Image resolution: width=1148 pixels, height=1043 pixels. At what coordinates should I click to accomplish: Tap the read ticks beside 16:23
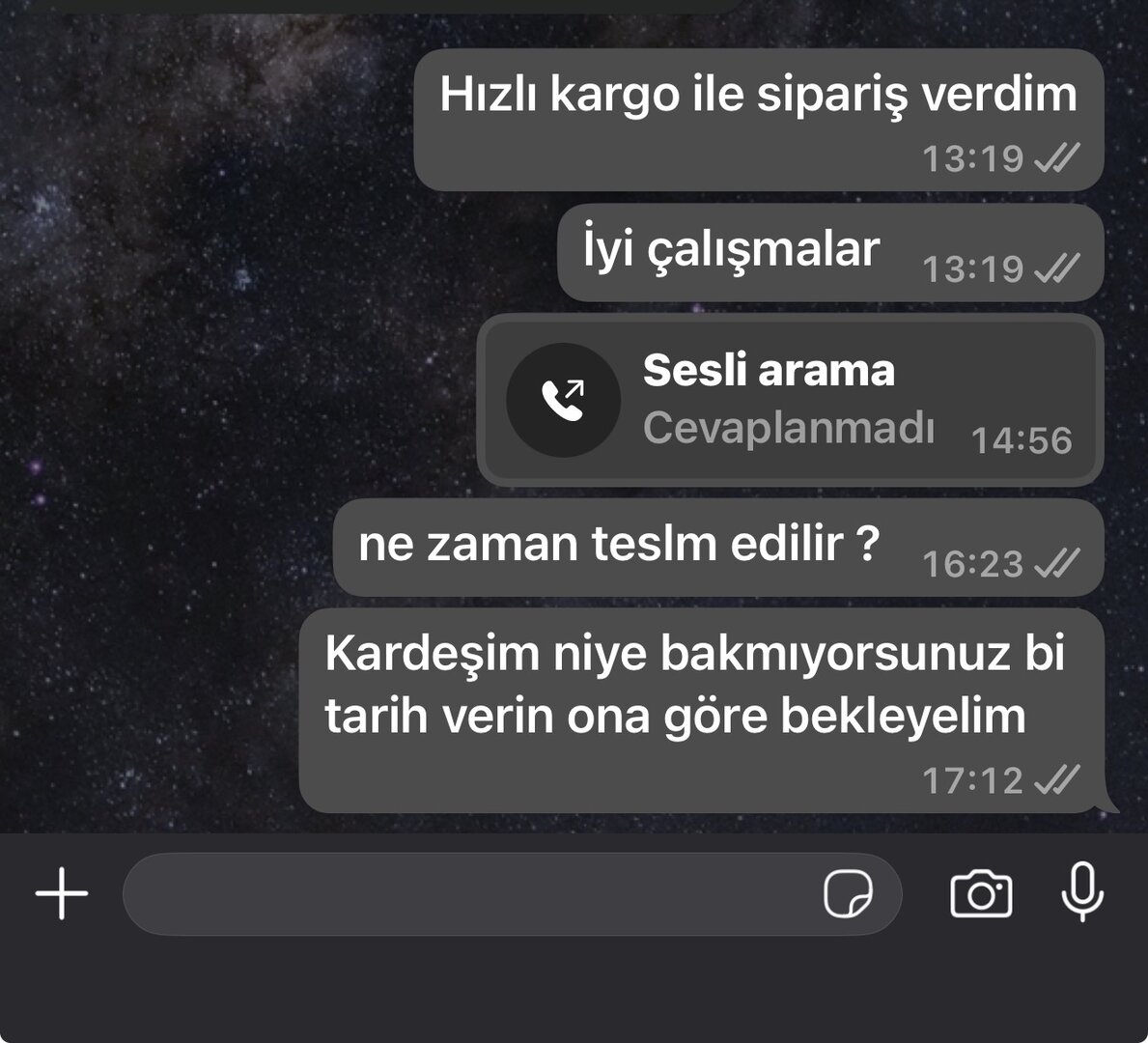click(1056, 562)
